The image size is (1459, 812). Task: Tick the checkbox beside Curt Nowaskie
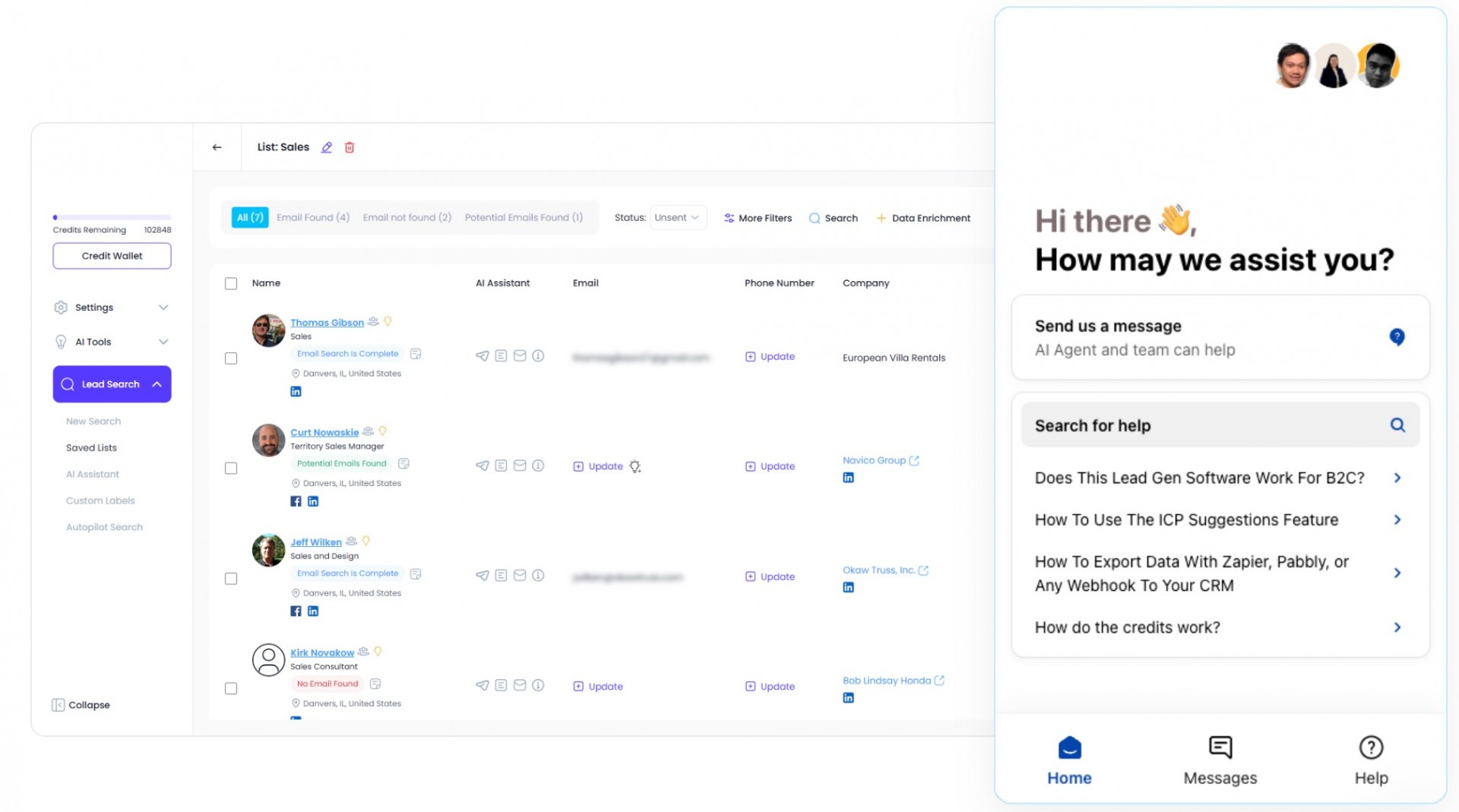(231, 469)
